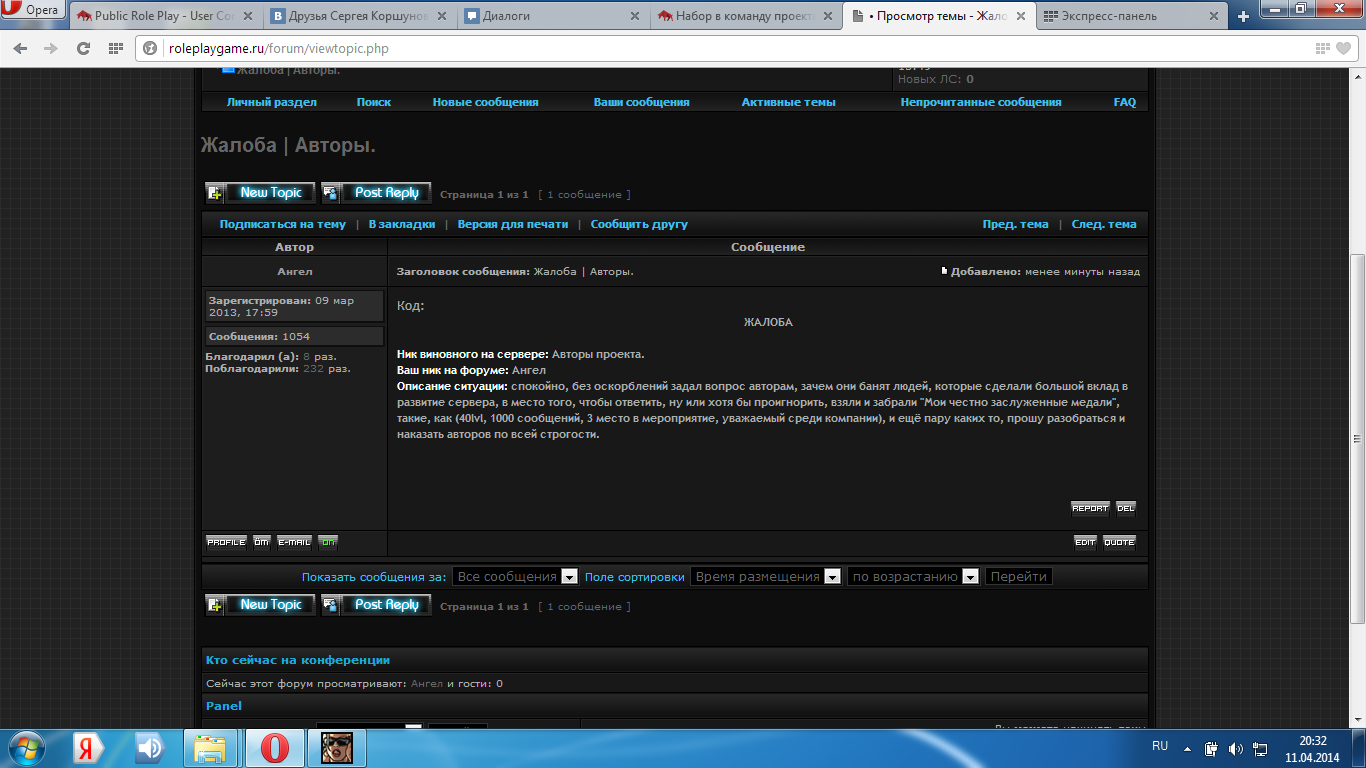Switch to the Набор в команду проекта tab

coord(746,16)
